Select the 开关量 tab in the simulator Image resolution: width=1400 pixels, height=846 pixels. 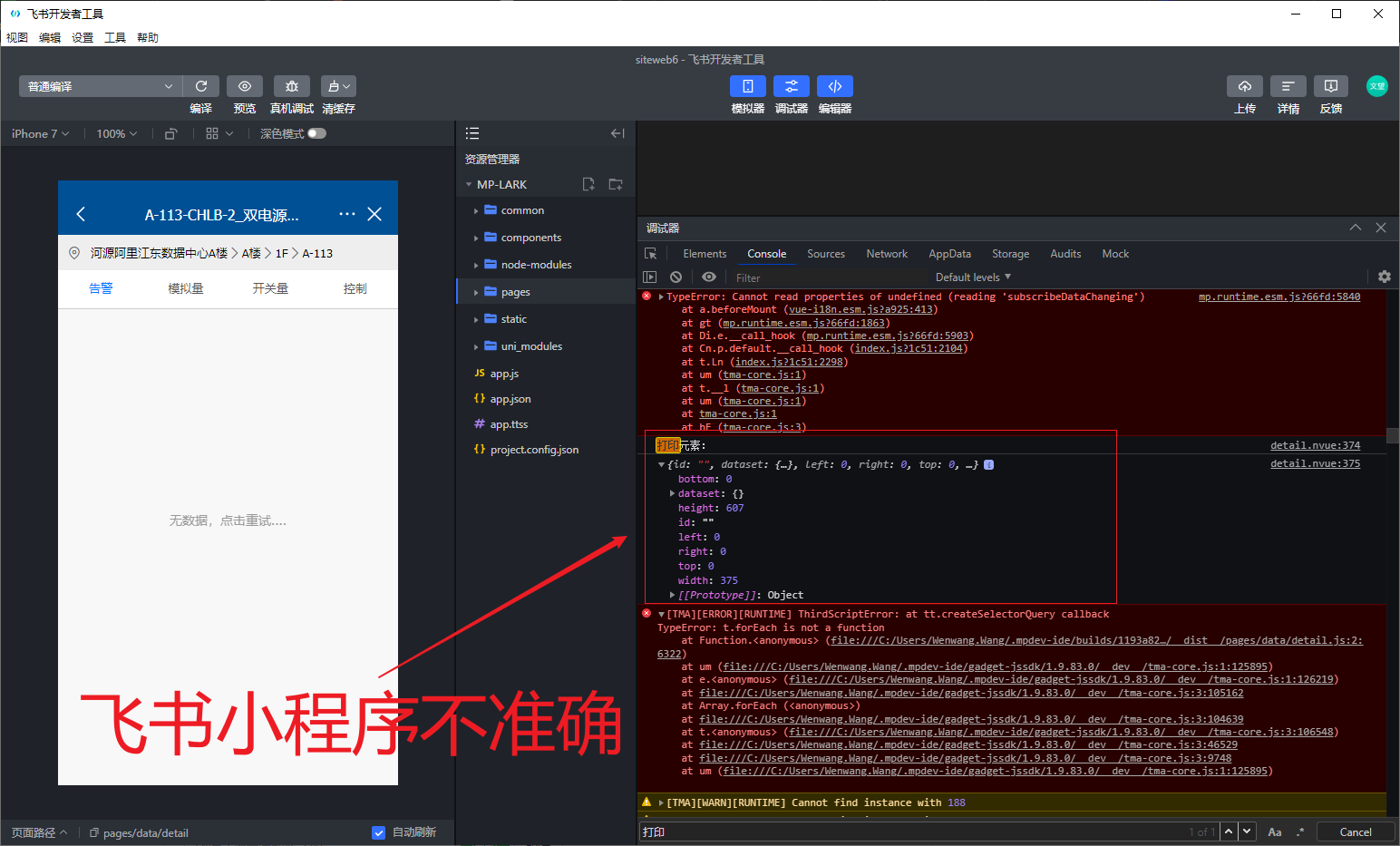(270, 288)
